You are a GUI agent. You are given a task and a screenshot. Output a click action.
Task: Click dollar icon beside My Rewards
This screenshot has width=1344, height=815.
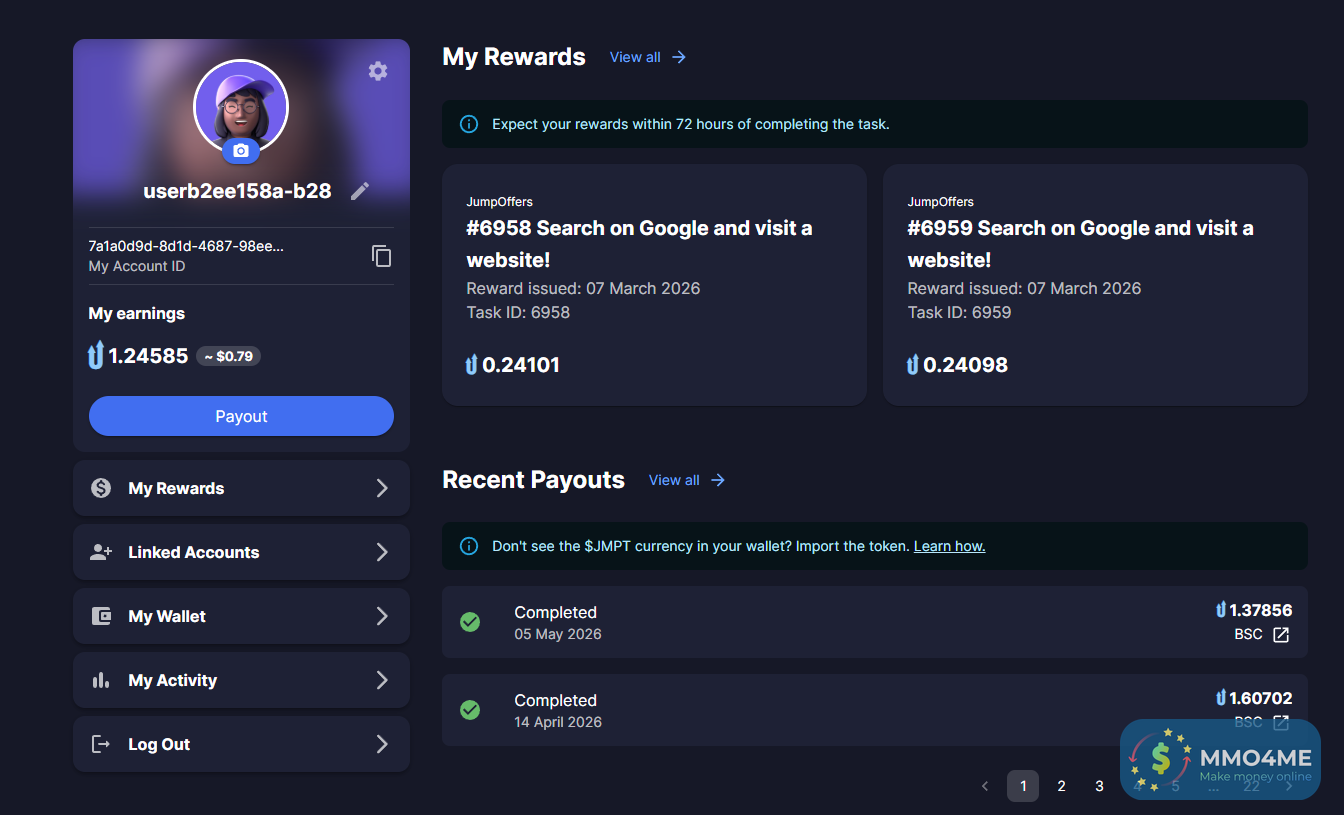pos(101,488)
